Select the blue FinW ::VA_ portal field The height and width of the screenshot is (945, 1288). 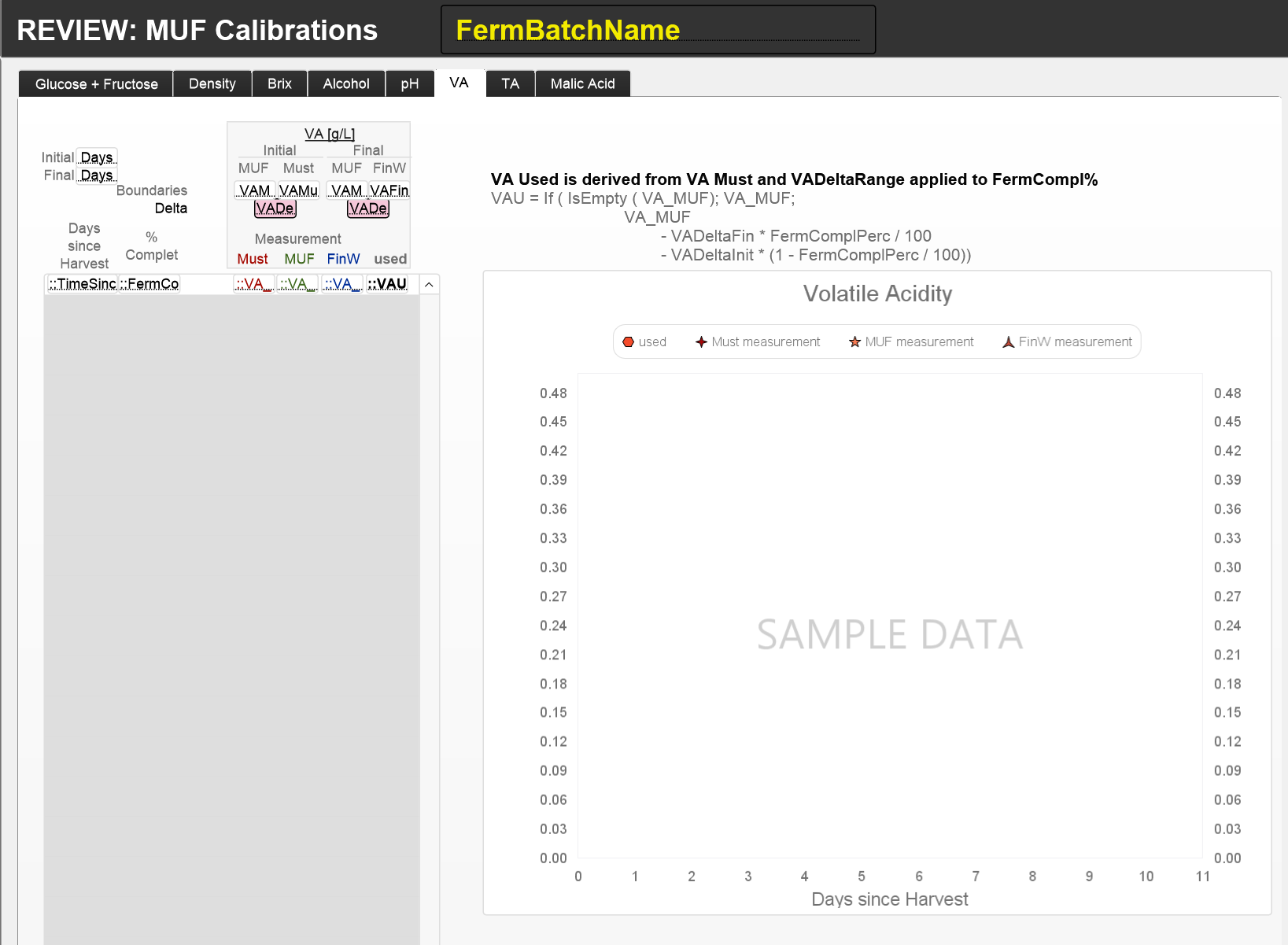click(x=342, y=284)
